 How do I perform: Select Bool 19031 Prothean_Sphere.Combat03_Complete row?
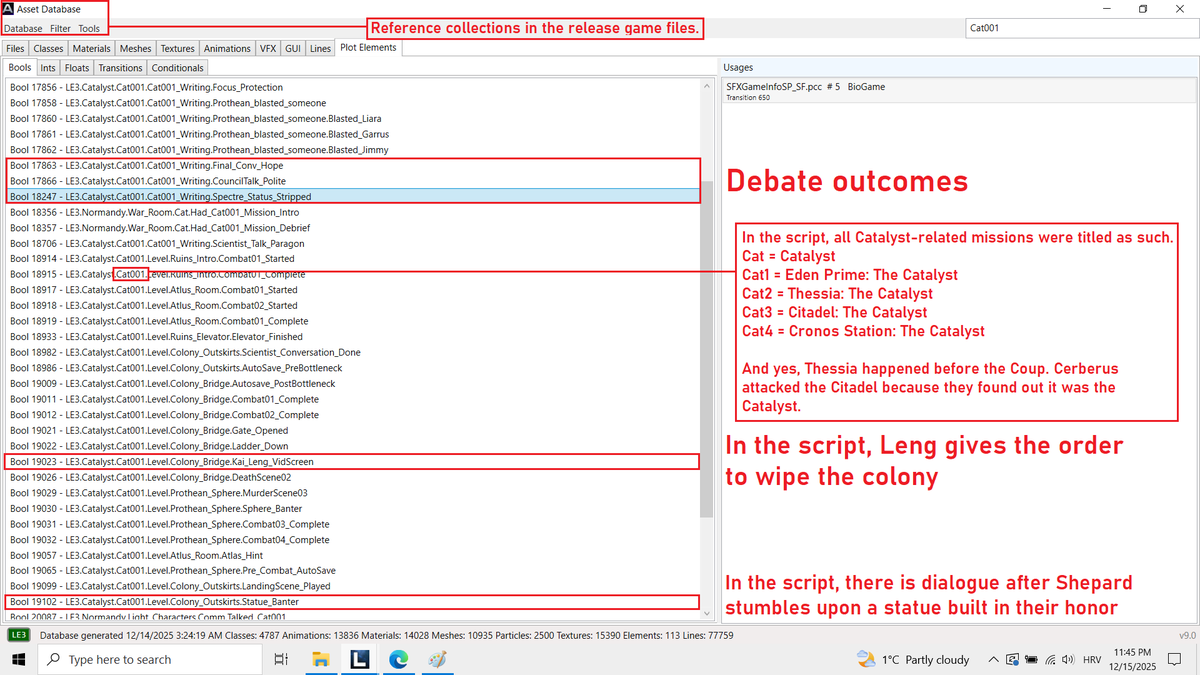coord(354,524)
